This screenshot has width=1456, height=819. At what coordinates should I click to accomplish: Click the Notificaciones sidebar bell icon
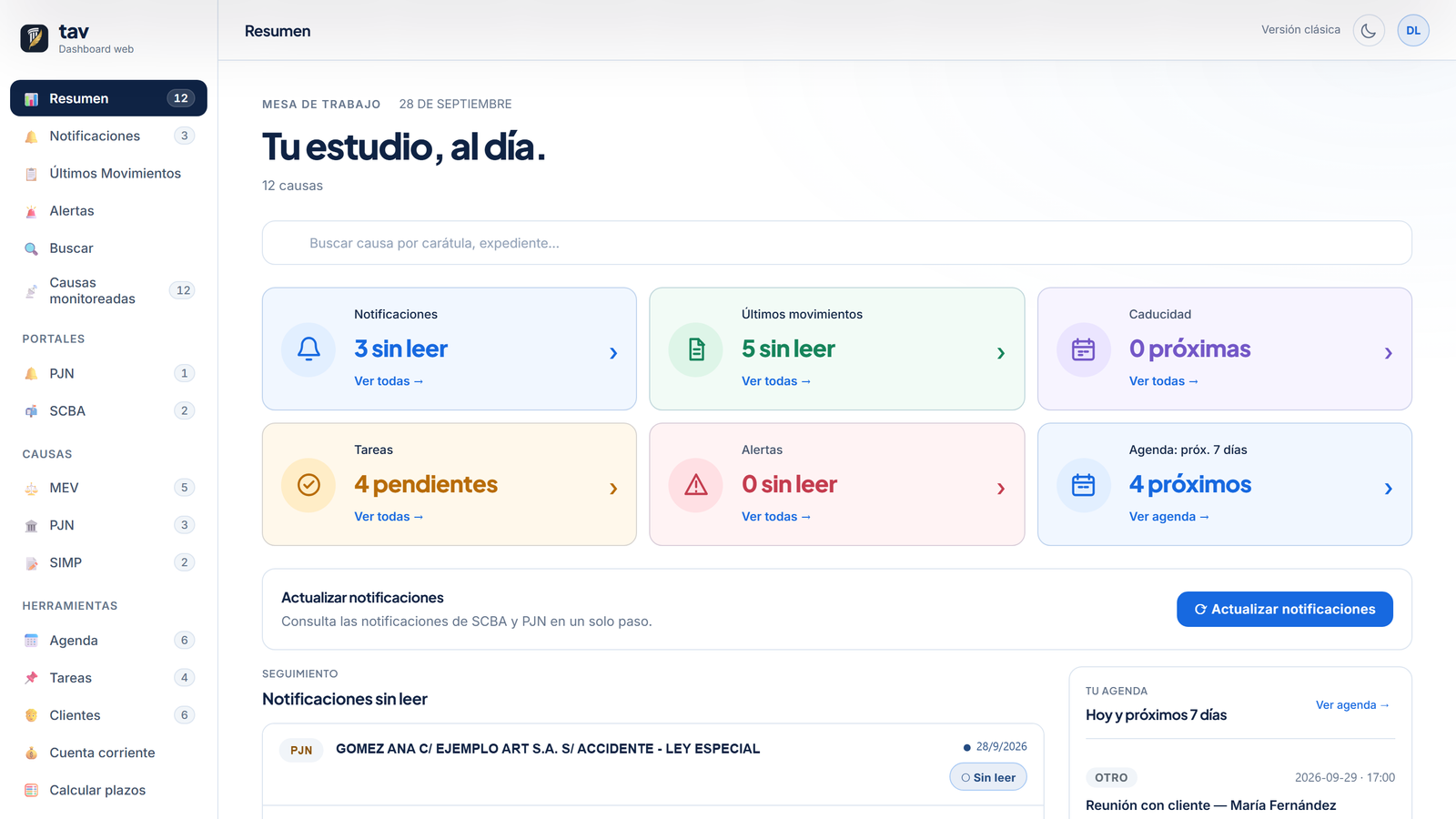(x=31, y=136)
